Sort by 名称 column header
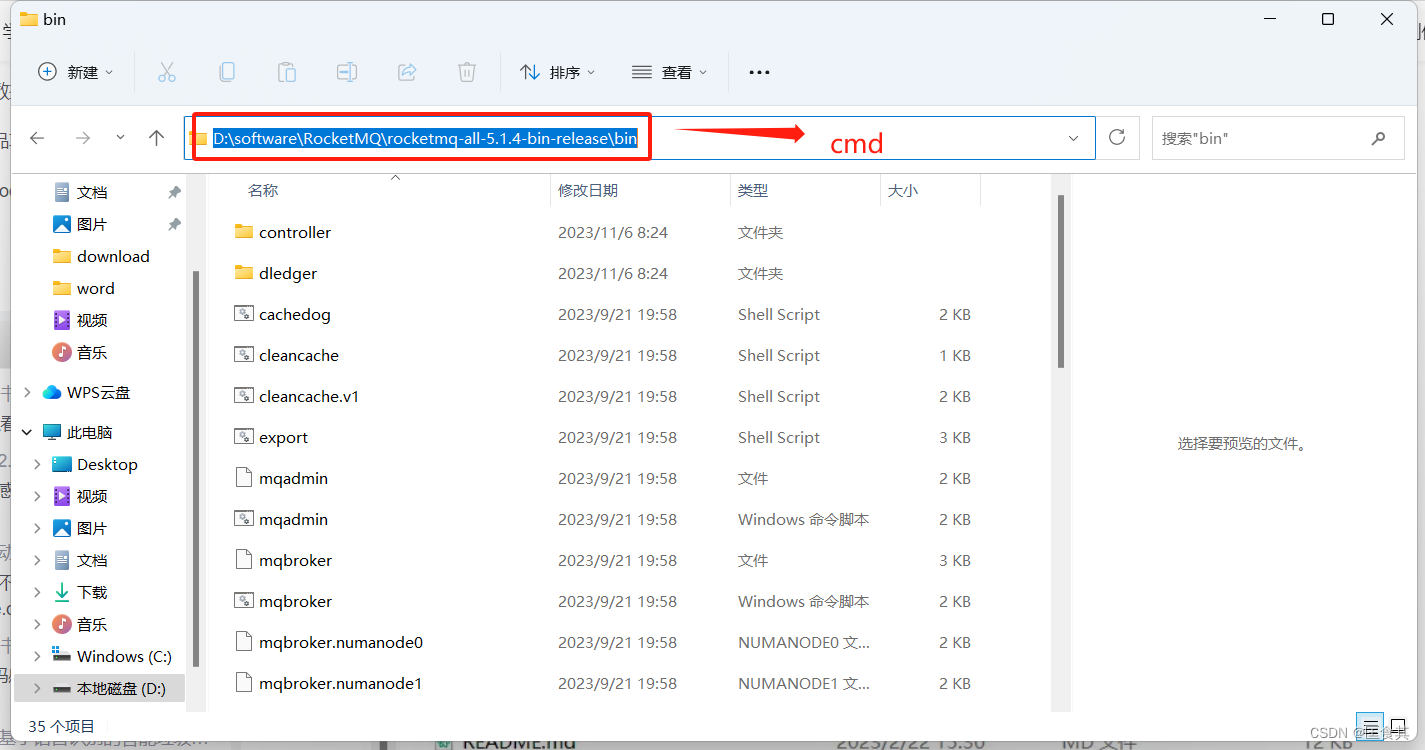The width and height of the screenshot is (1425, 750). pos(263,190)
